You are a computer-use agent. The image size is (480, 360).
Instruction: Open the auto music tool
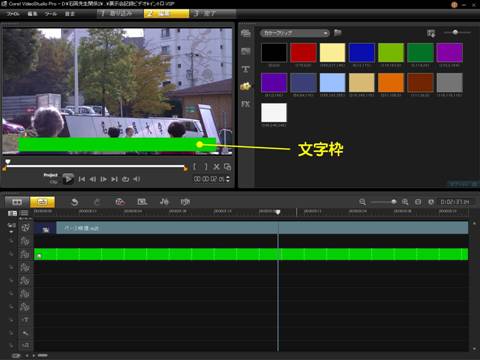185,202
